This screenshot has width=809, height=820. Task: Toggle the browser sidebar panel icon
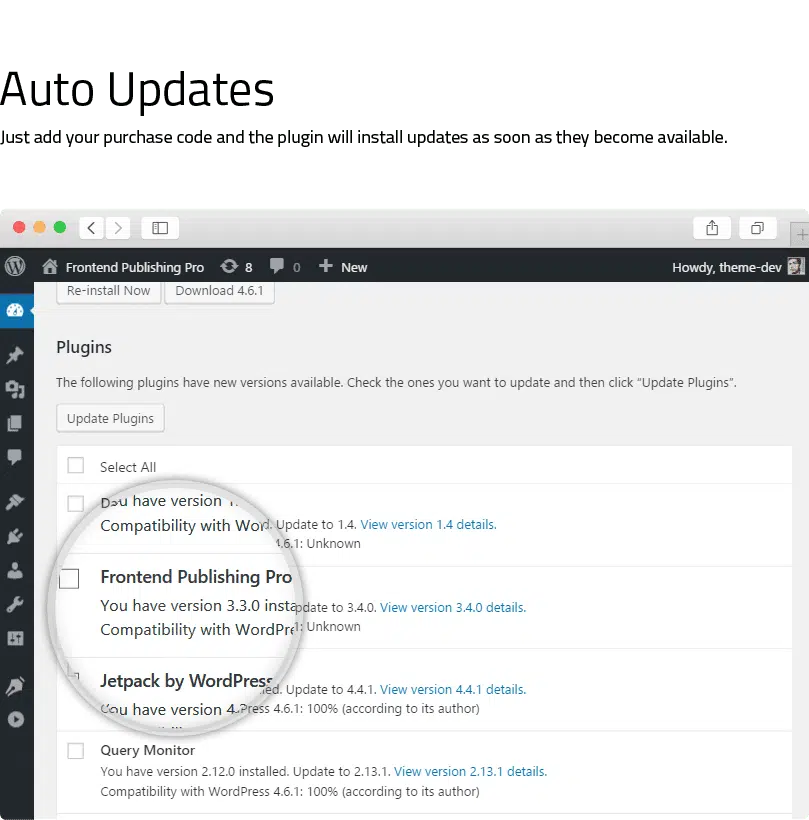click(160, 228)
